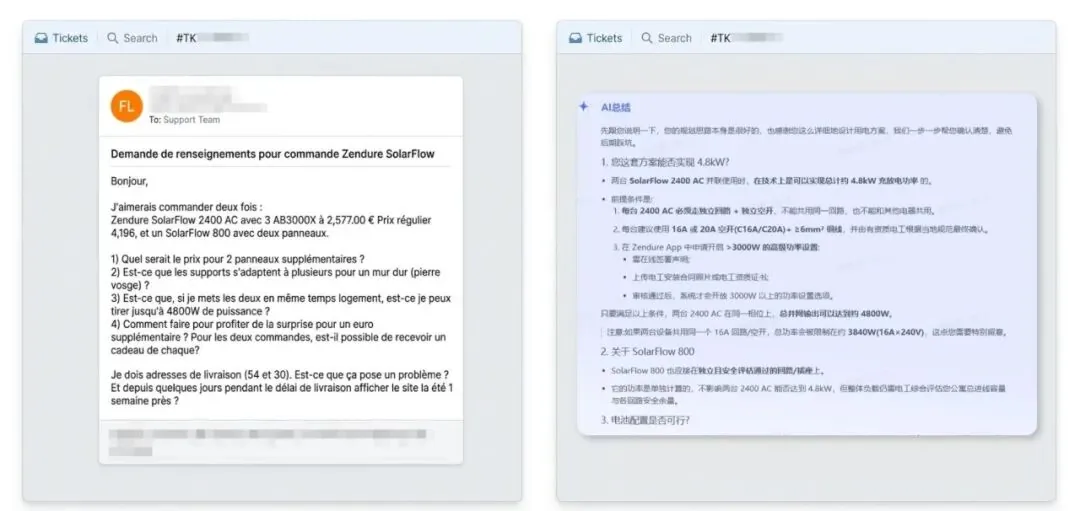Click line '1) Quel serait le prix pour 2 panneaux'
Screen dimensions: 1080x511
238,260
